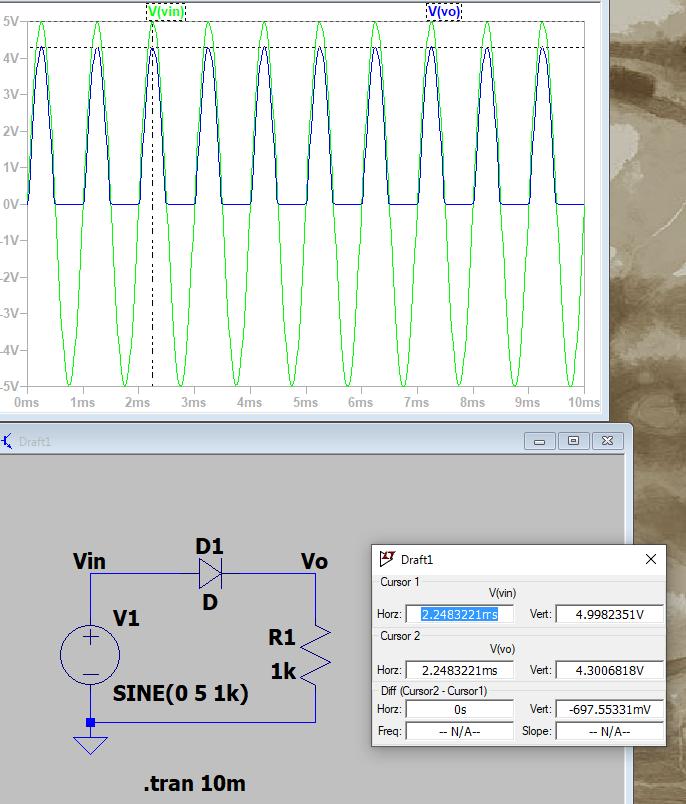Click Cursor 1 Vert voltage field

coord(609,614)
